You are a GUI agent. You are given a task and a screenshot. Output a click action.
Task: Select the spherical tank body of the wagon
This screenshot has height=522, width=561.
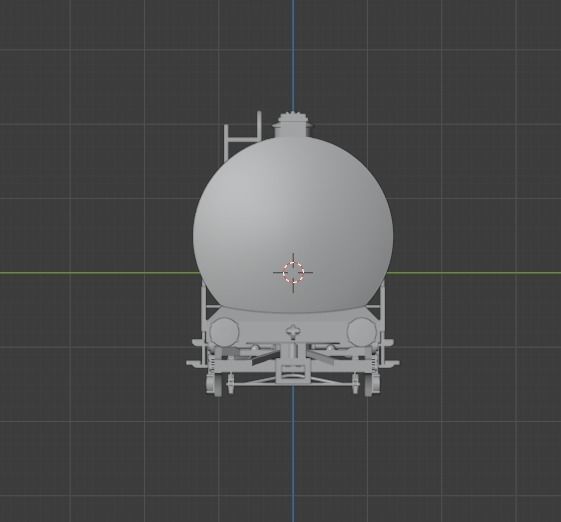(293, 224)
